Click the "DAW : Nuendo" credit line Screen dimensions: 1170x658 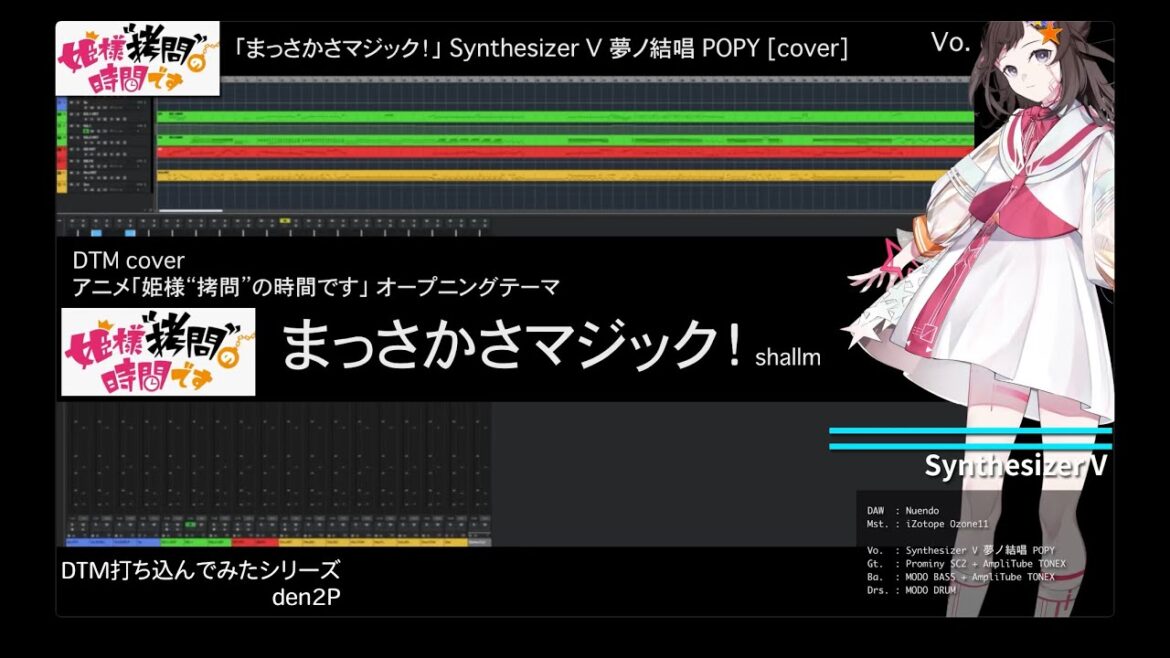[903, 510]
